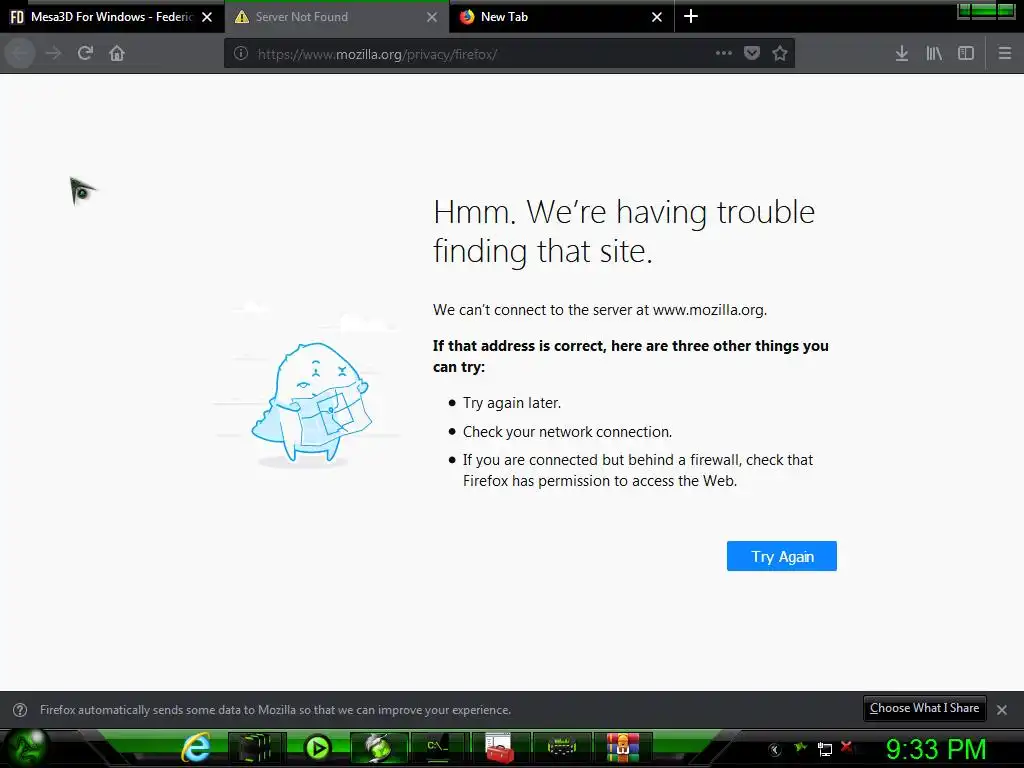The width and height of the screenshot is (1024, 768).
Task: Open the Downloads panel
Action: [902, 53]
